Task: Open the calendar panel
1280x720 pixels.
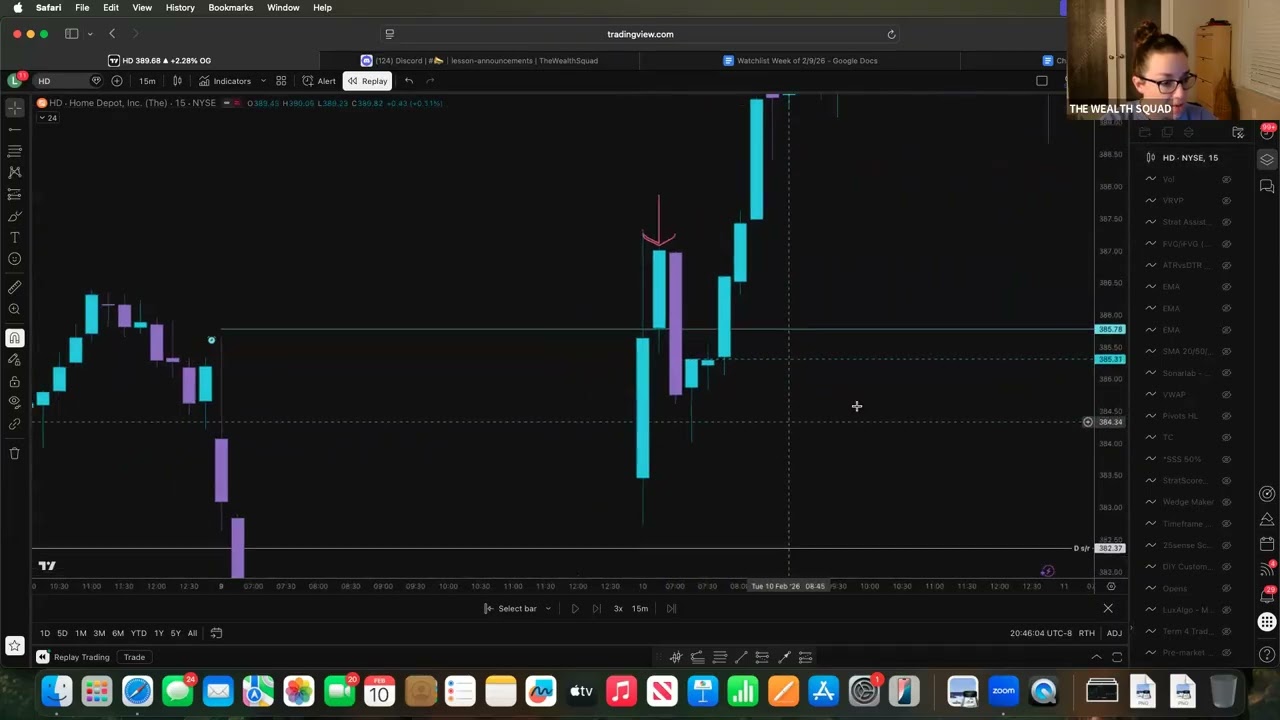Action: coord(1267,544)
